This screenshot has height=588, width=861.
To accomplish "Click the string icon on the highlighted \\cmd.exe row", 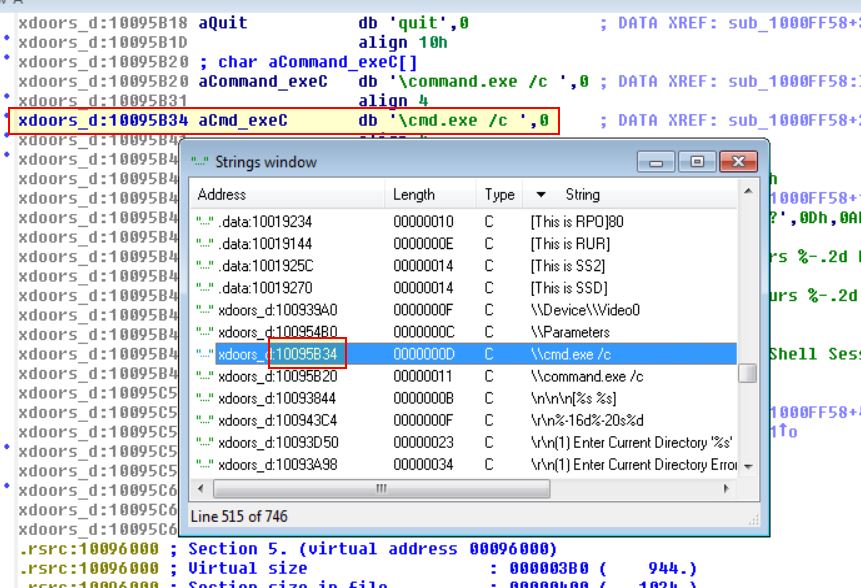I will tap(204, 354).
